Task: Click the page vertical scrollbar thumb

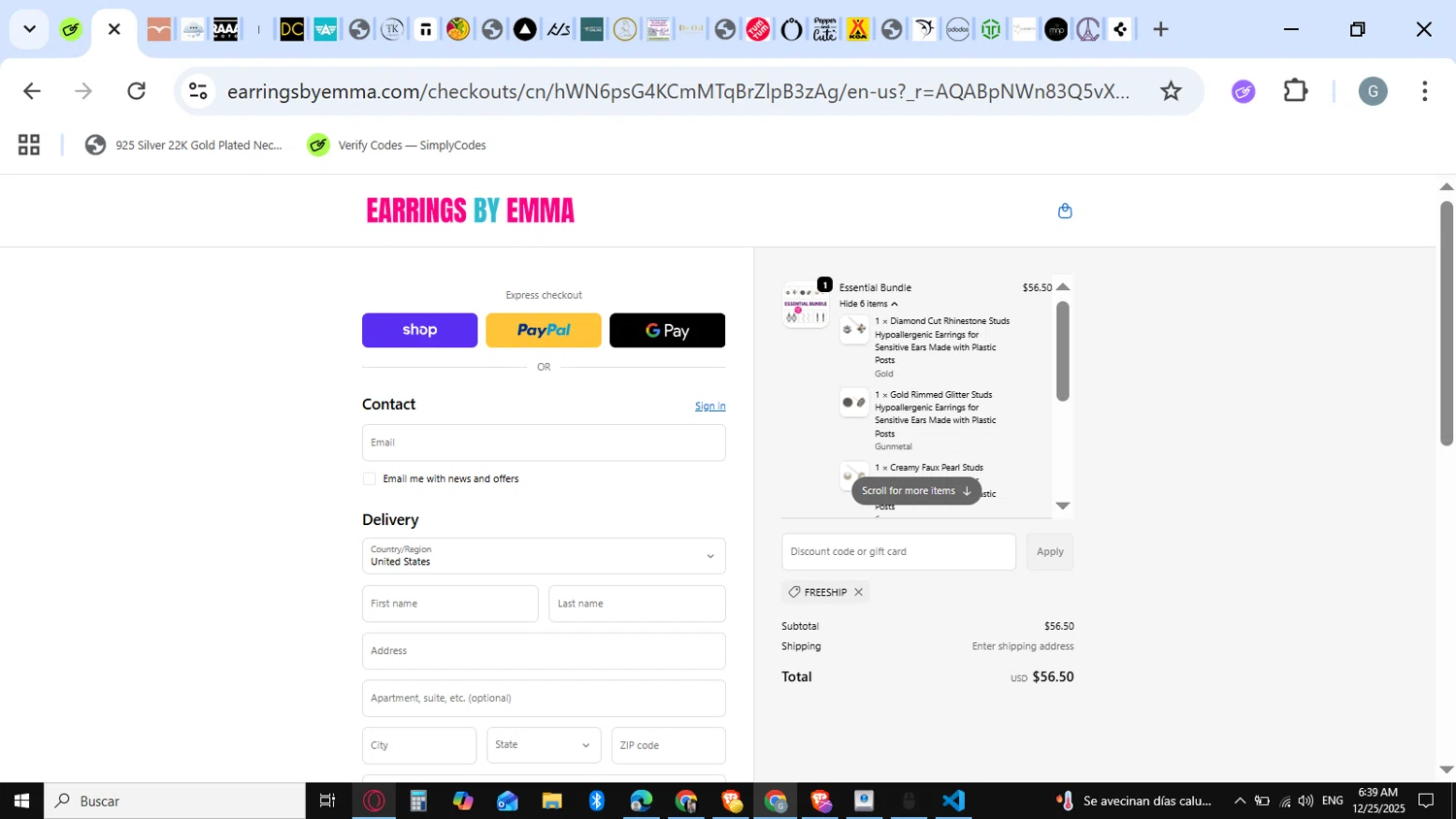Action: [x=1446, y=323]
